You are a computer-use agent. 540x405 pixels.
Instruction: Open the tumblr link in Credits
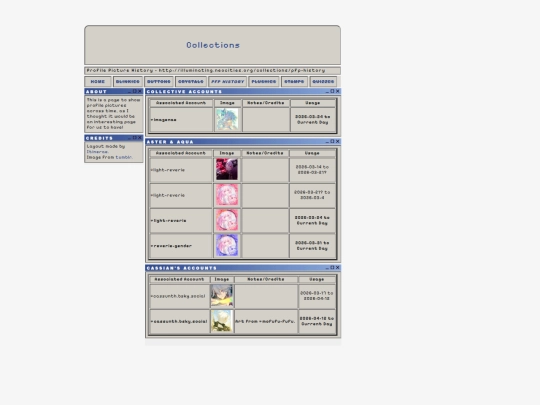pyautogui.click(x=124, y=157)
